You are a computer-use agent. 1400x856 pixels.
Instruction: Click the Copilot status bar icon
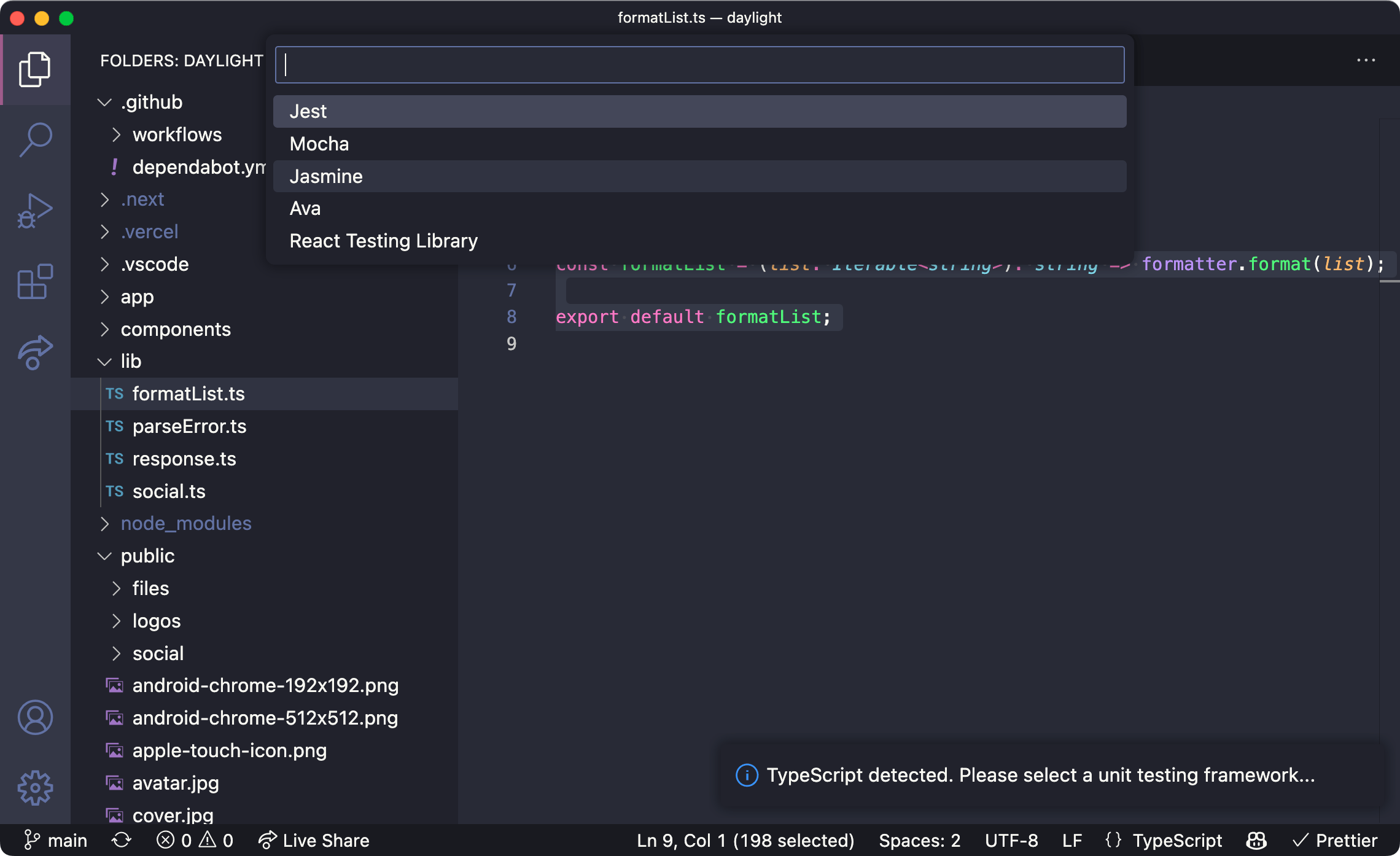point(1256,840)
